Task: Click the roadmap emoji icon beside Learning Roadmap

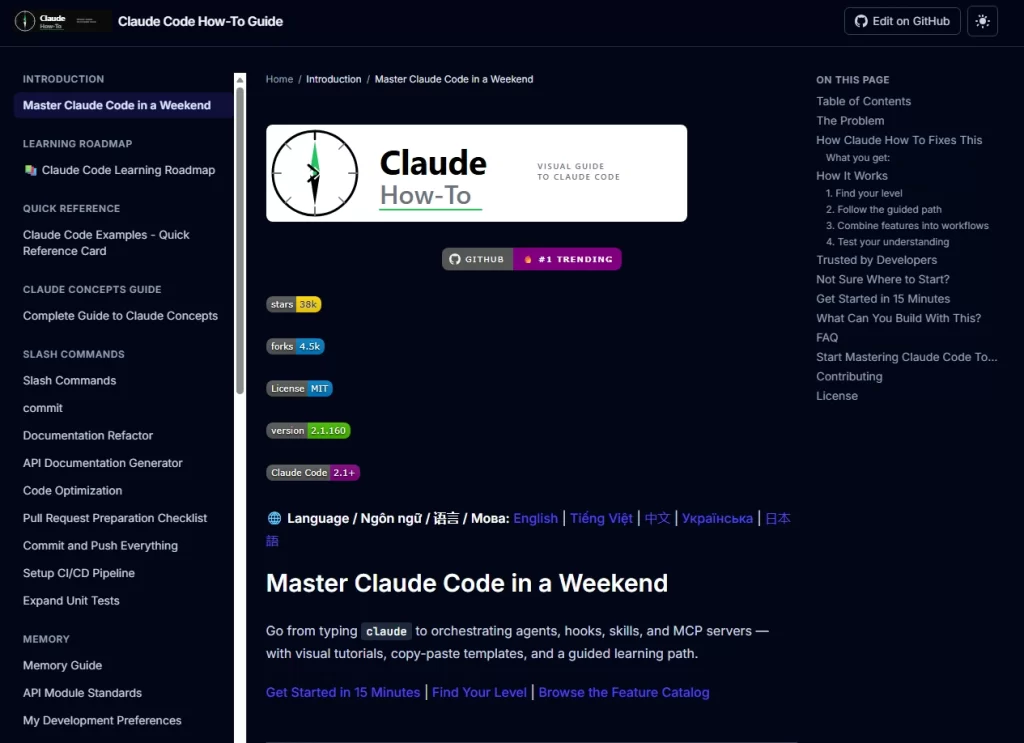Action: click(x=30, y=170)
